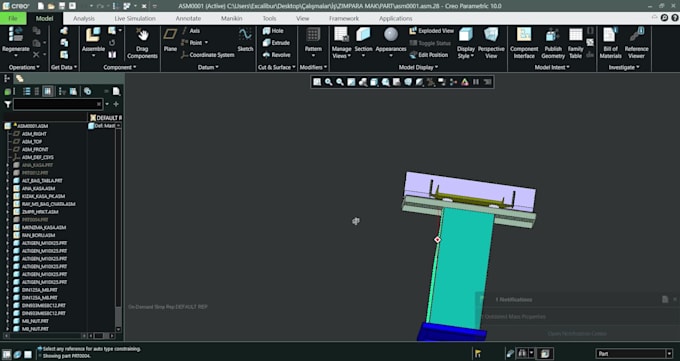Expand the ALT_BAG_TABLA.PRT tree node
The width and height of the screenshot is (680, 361).
pyautogui.click(x=7, y=180)
